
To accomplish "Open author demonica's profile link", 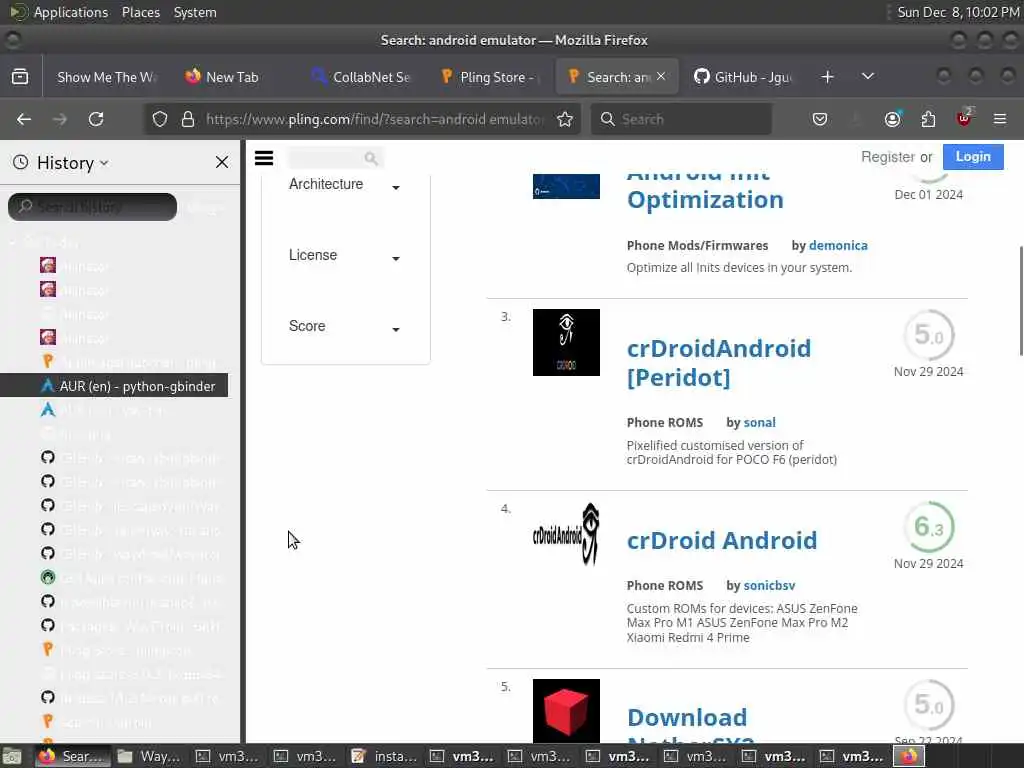I will point(838,246).
